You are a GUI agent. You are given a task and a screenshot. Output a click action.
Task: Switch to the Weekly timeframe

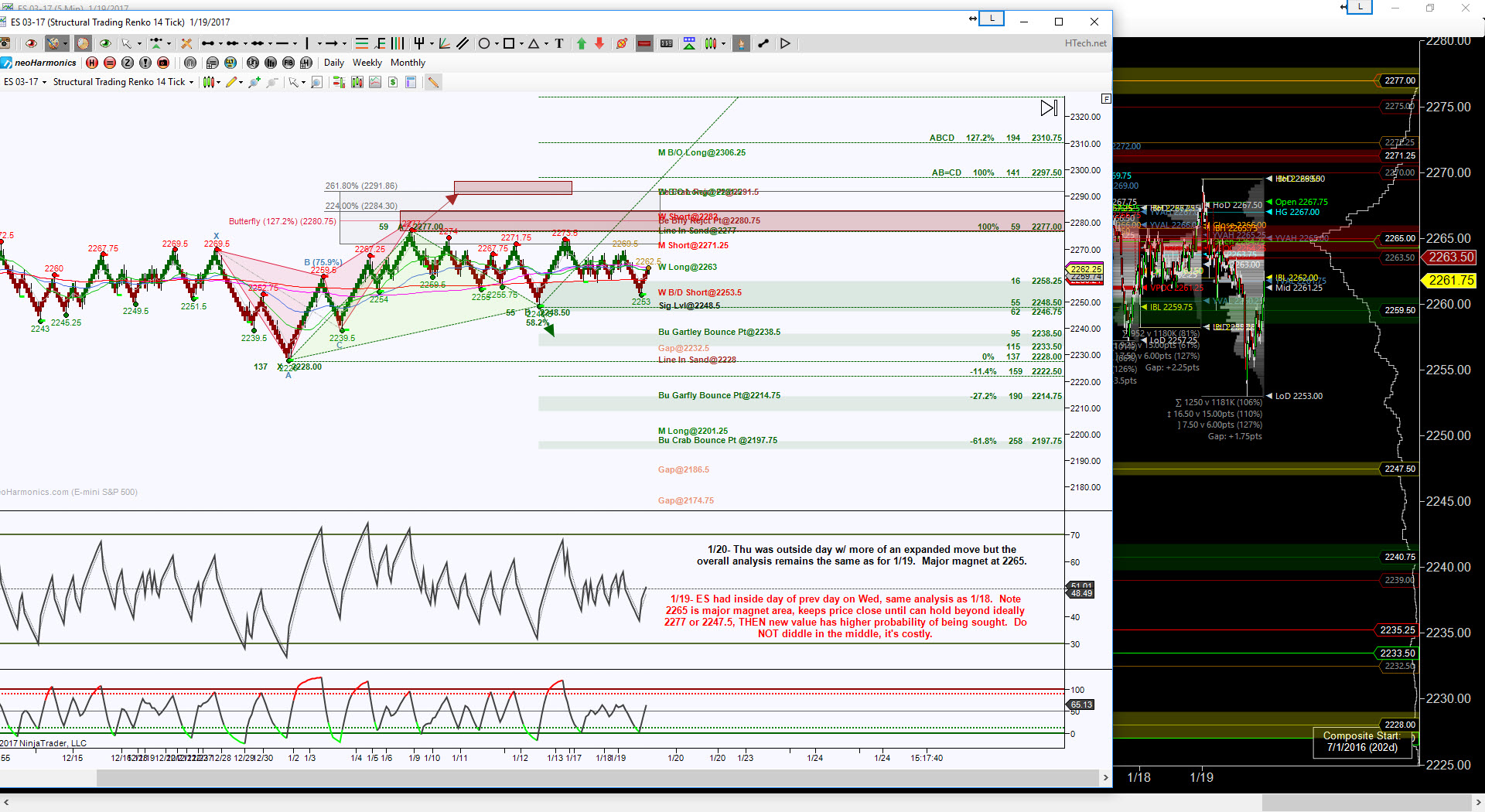(x=367, y=63)
